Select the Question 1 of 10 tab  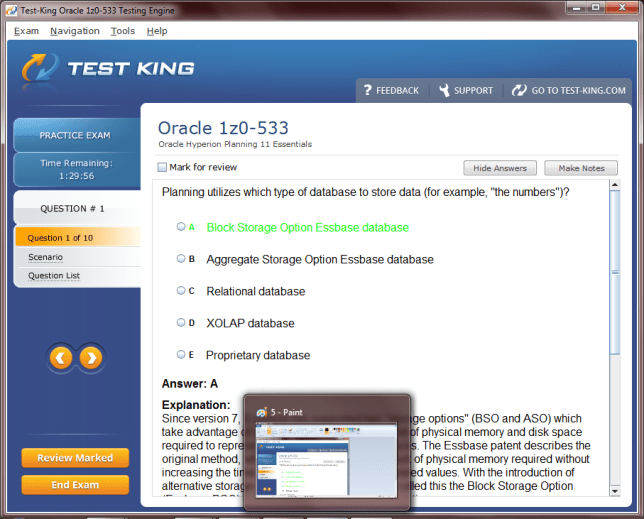point(78,238)
